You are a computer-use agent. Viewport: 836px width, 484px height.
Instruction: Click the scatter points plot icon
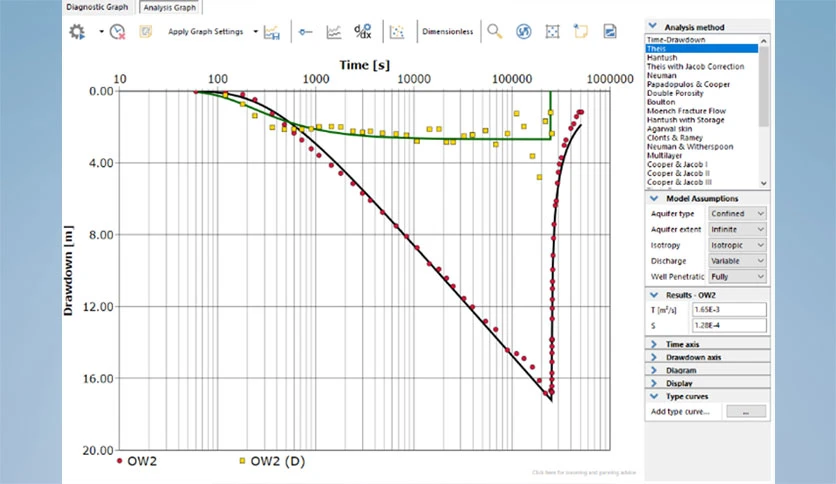click(397, 32)
